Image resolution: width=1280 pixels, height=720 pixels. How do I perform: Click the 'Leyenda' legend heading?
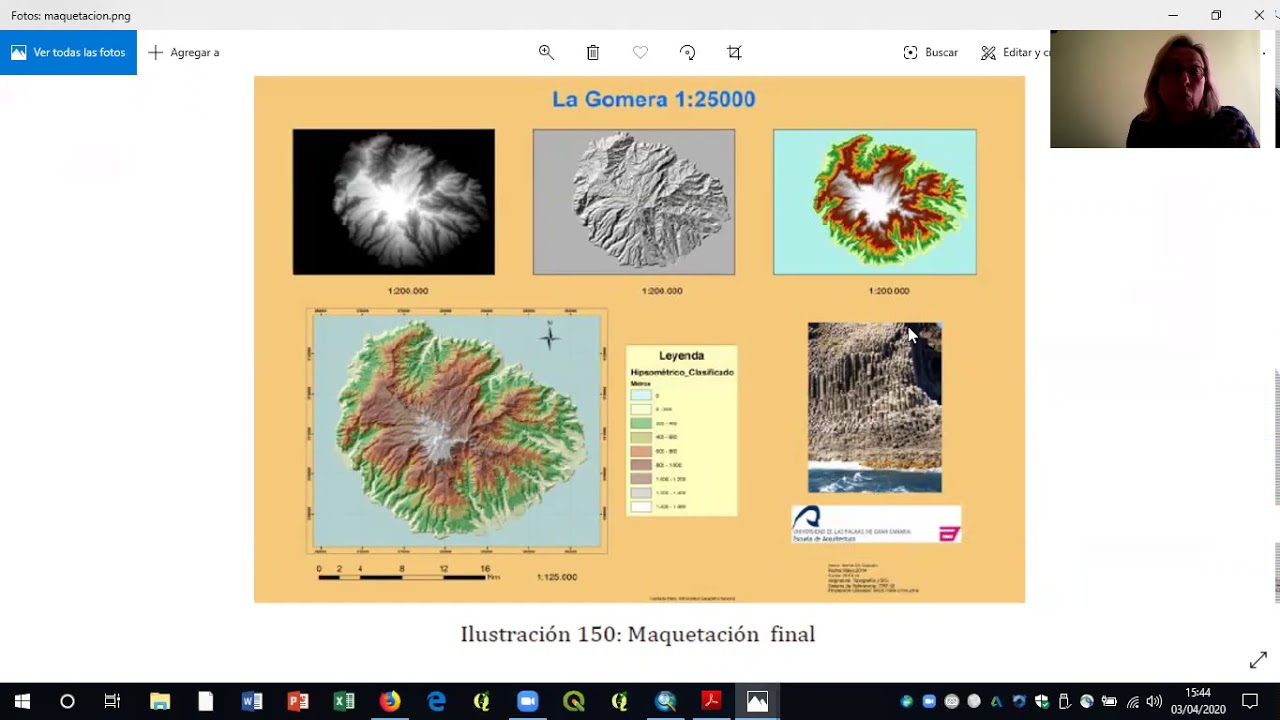point(681,356)
